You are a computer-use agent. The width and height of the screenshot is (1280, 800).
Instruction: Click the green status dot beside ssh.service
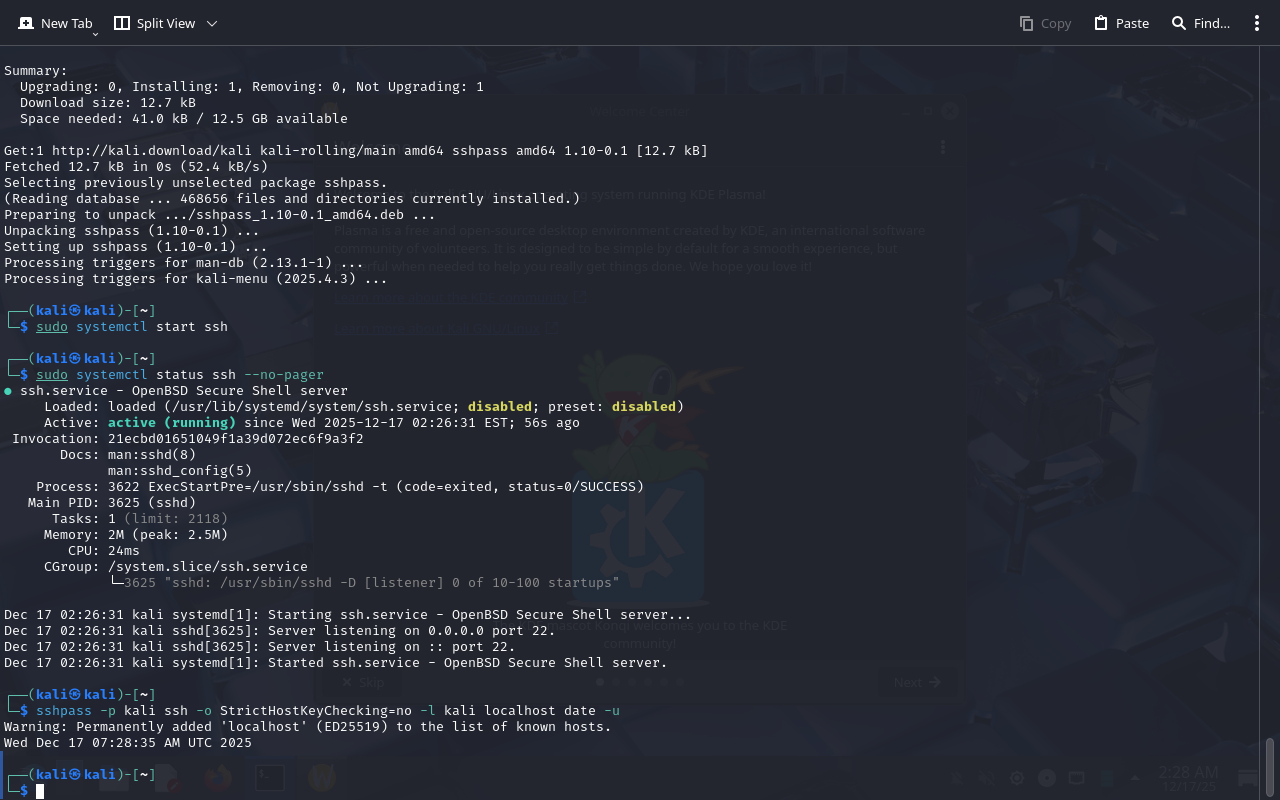point(8,391)
